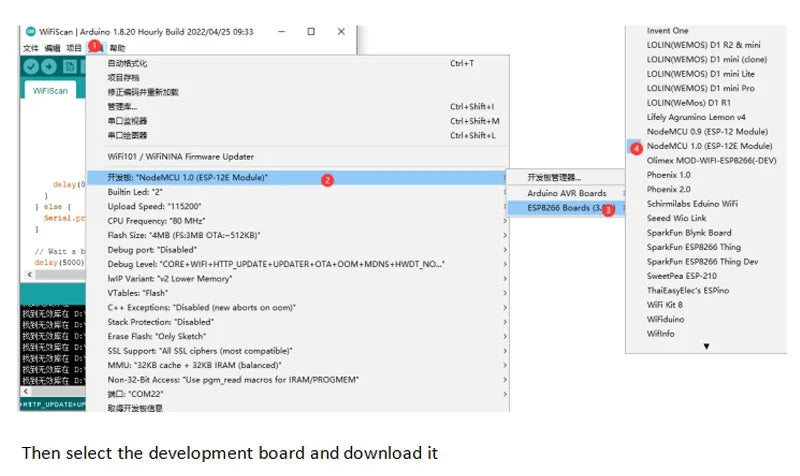Choose 自动格式化 from the menu
The width and height of the screenshot is (800, 476).
[x=297, y=63]
